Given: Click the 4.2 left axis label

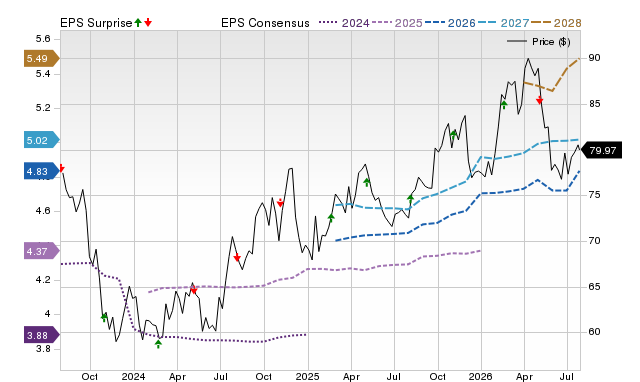Looking at the screenshot, I should 43,280.
